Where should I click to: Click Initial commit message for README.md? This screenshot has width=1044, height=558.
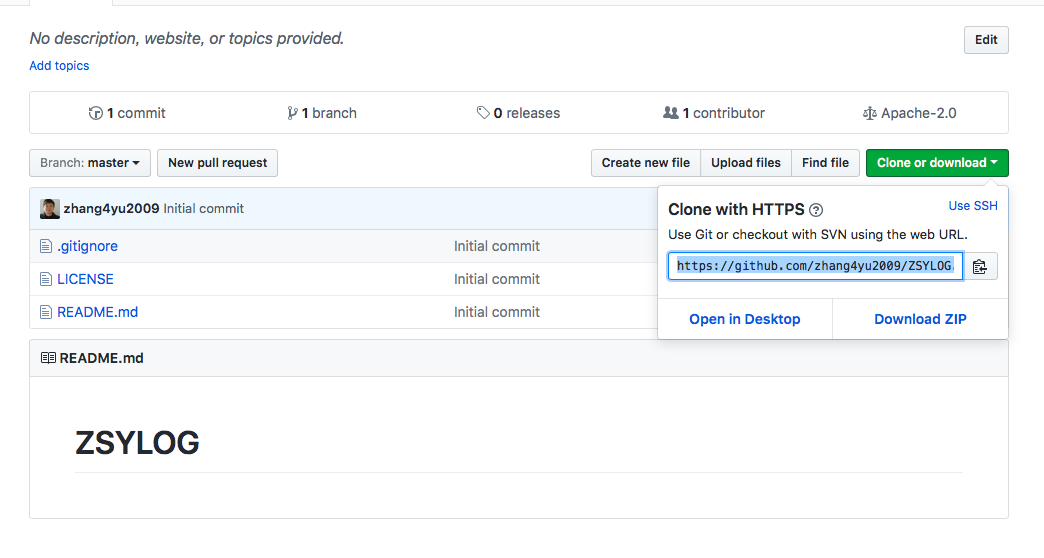[x=497, y=312]
